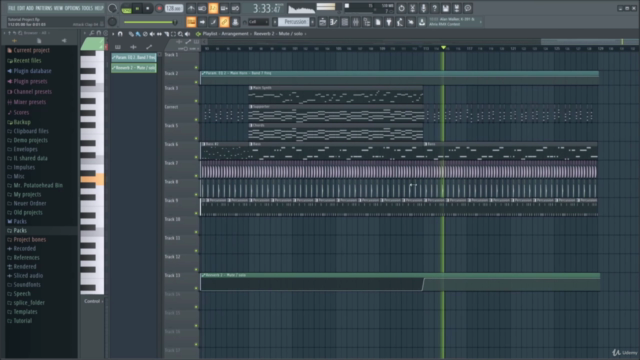Click the project info page icon
Screen dimensions: 640x360
coord(378,22)
